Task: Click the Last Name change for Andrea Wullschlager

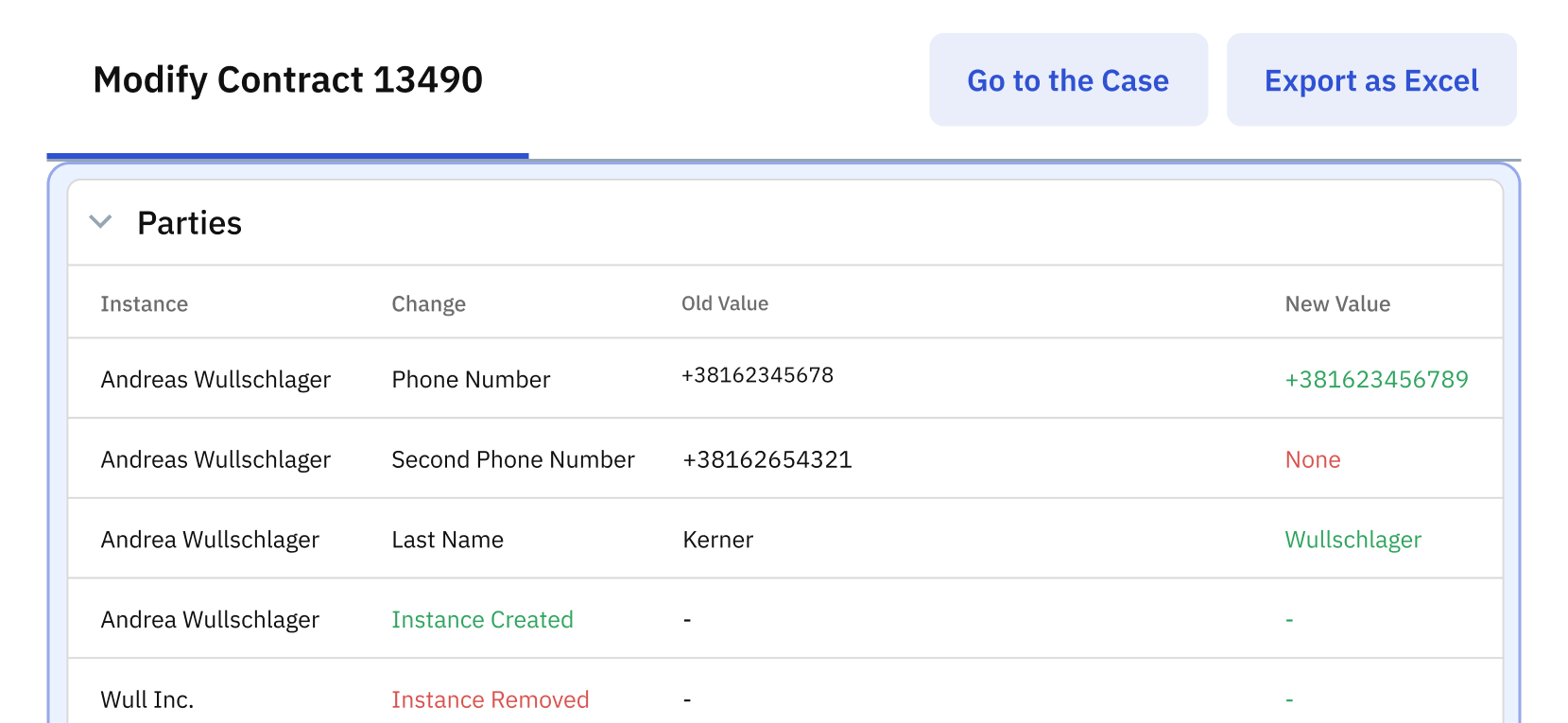Action: point(446,539)
